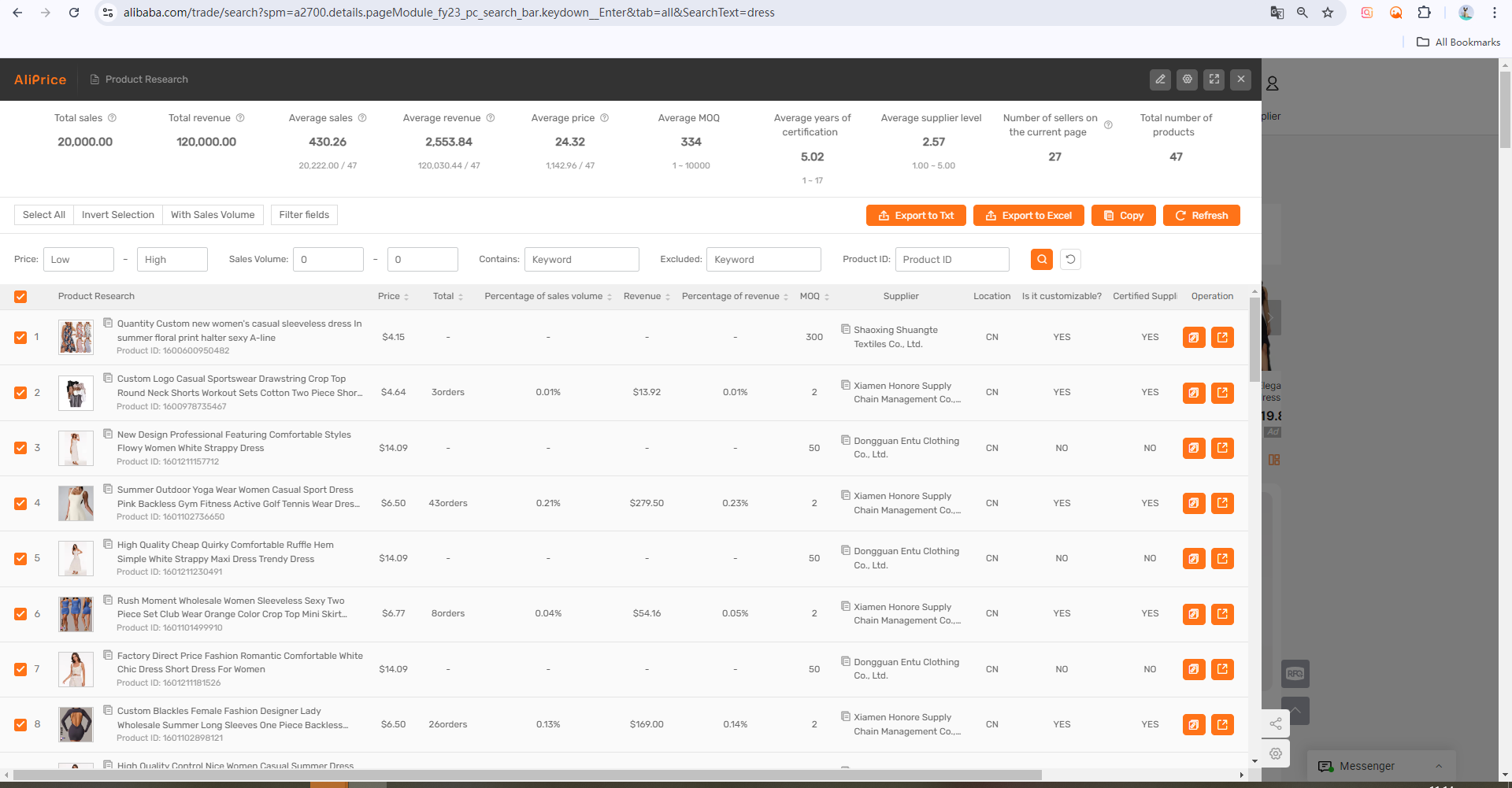Click the Product ID input field
Screen dimensions: 1512x788
[x=952, y=260]
